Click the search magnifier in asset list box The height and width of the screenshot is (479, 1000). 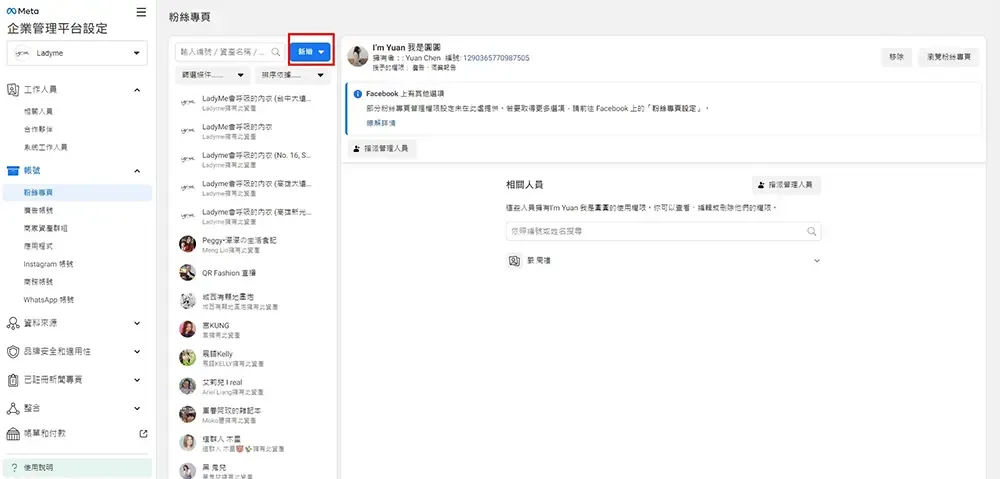point(276,52)
